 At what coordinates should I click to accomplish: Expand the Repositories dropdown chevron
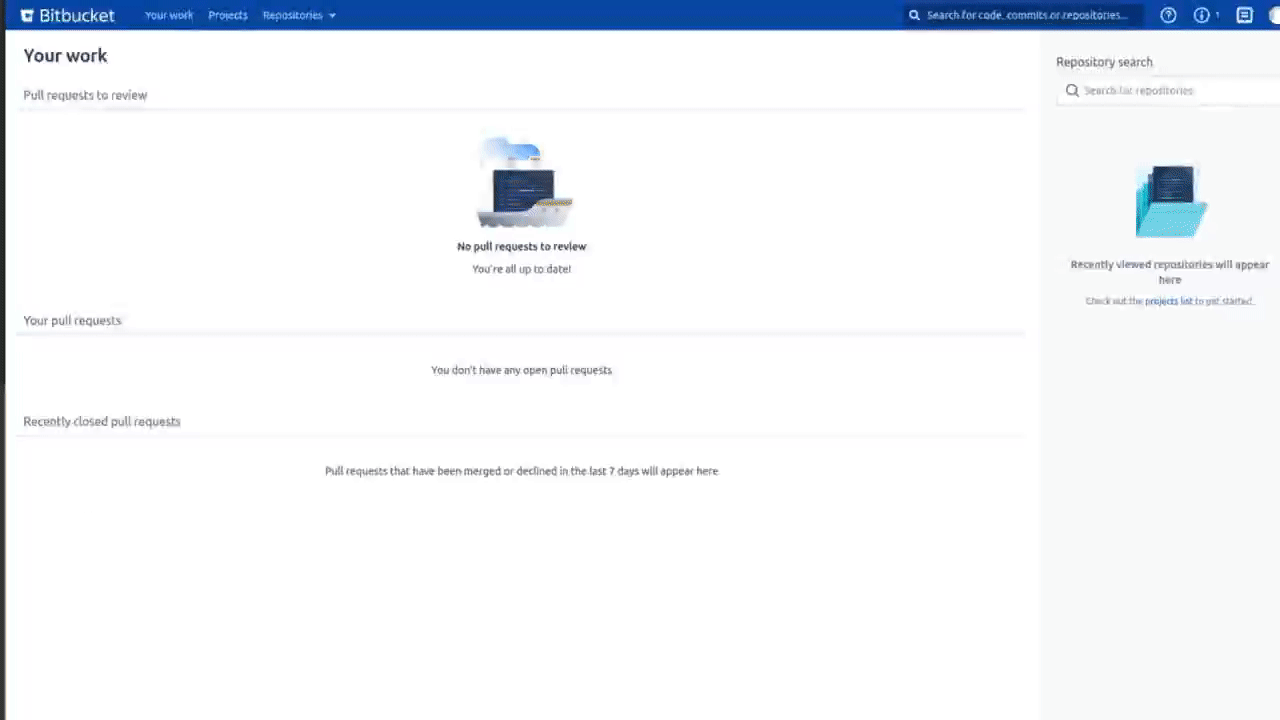[331, 15]
